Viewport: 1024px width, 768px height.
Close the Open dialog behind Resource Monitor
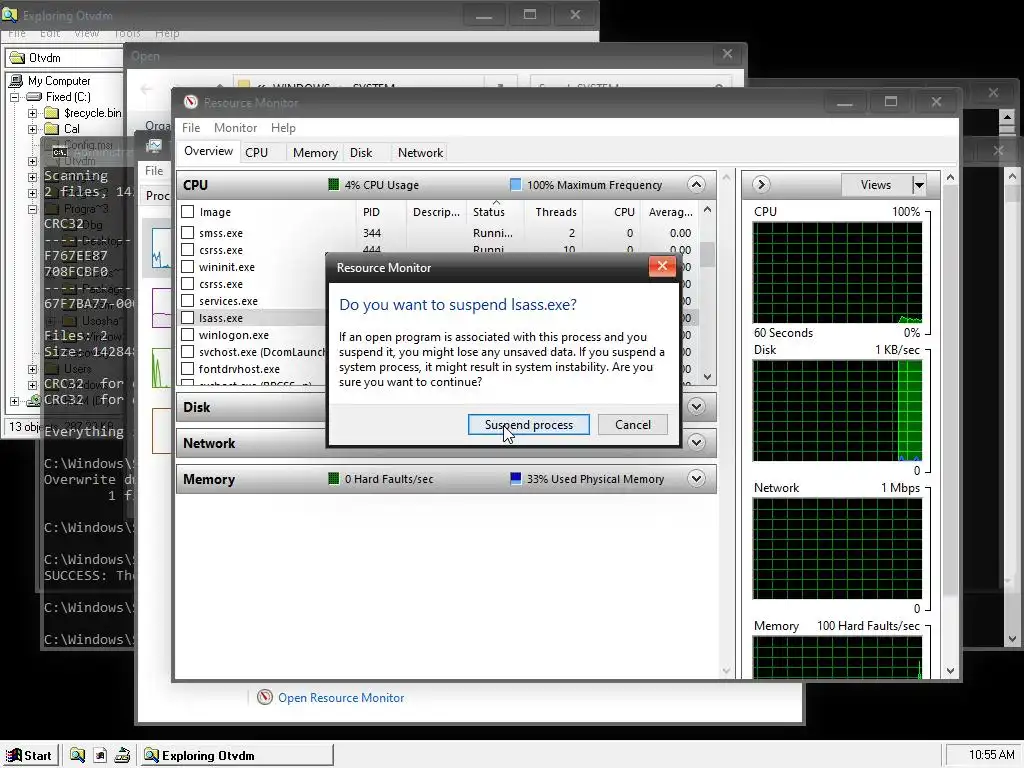pyautogui.click(x=727, y=54)
